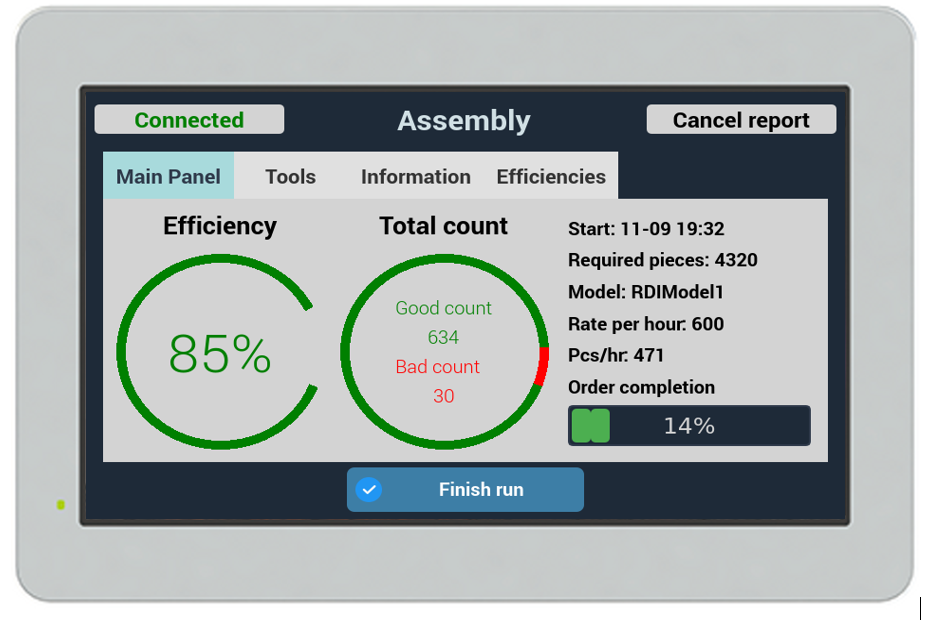The width and height of the screenshot is (932, 627).
Task: Click the Cancel report button
Action: pos(741,120)
